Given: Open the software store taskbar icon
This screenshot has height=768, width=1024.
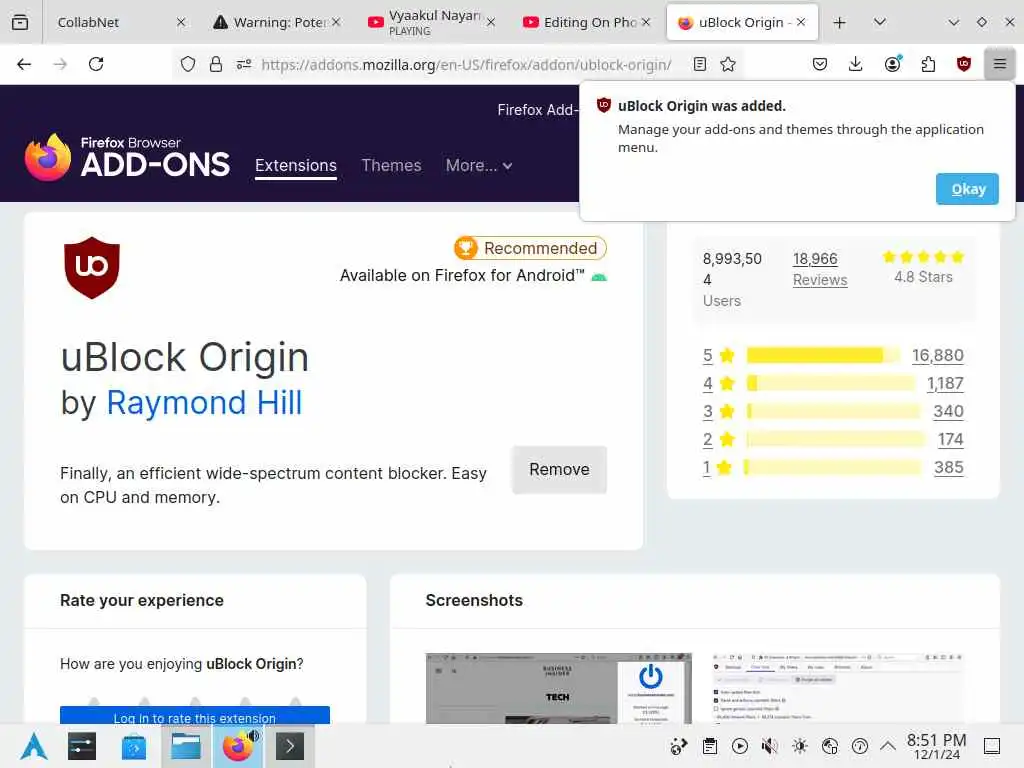Looking at the screenshot, I should coord(134,746).
